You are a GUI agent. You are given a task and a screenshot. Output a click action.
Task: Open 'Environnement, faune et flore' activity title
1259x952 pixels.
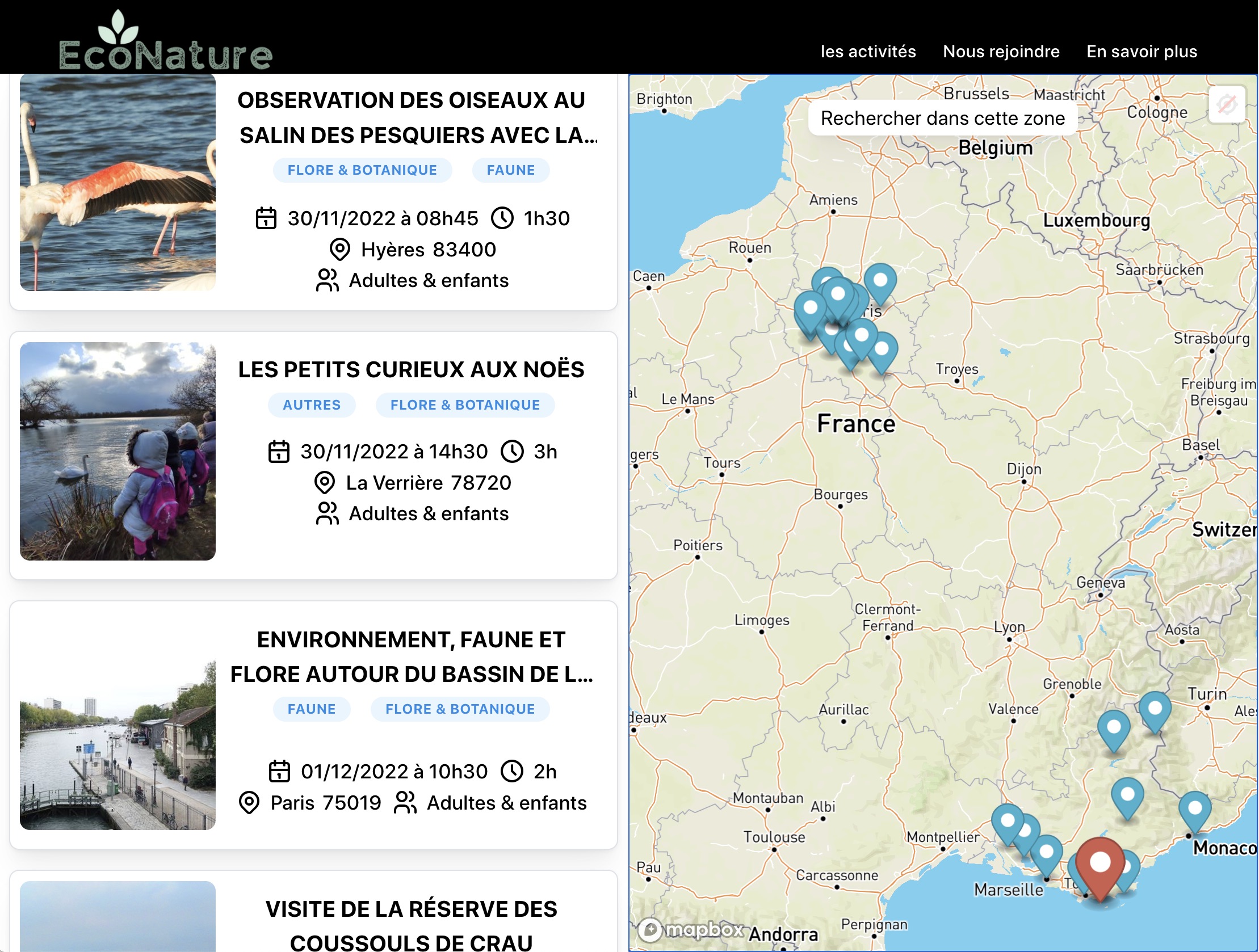click(x=412, y=656)
